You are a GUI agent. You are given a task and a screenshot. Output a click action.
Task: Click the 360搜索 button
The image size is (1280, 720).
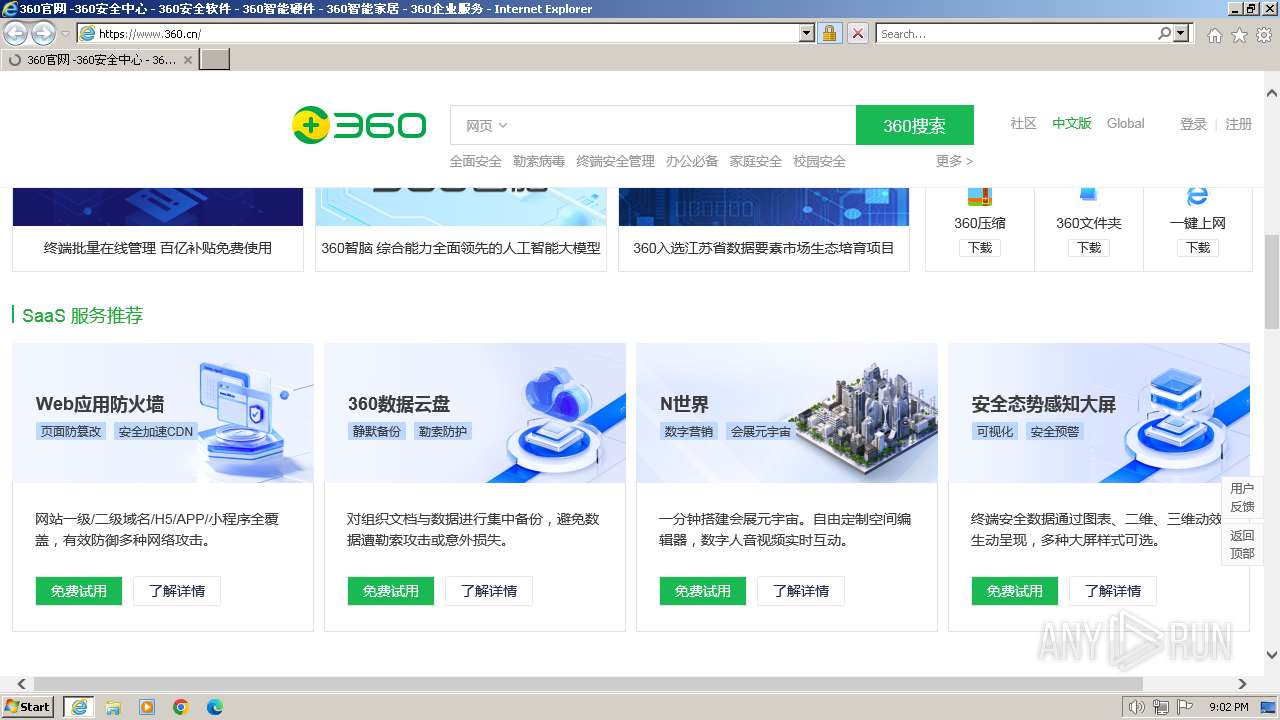pyautogui.click(x=914, y=125)
